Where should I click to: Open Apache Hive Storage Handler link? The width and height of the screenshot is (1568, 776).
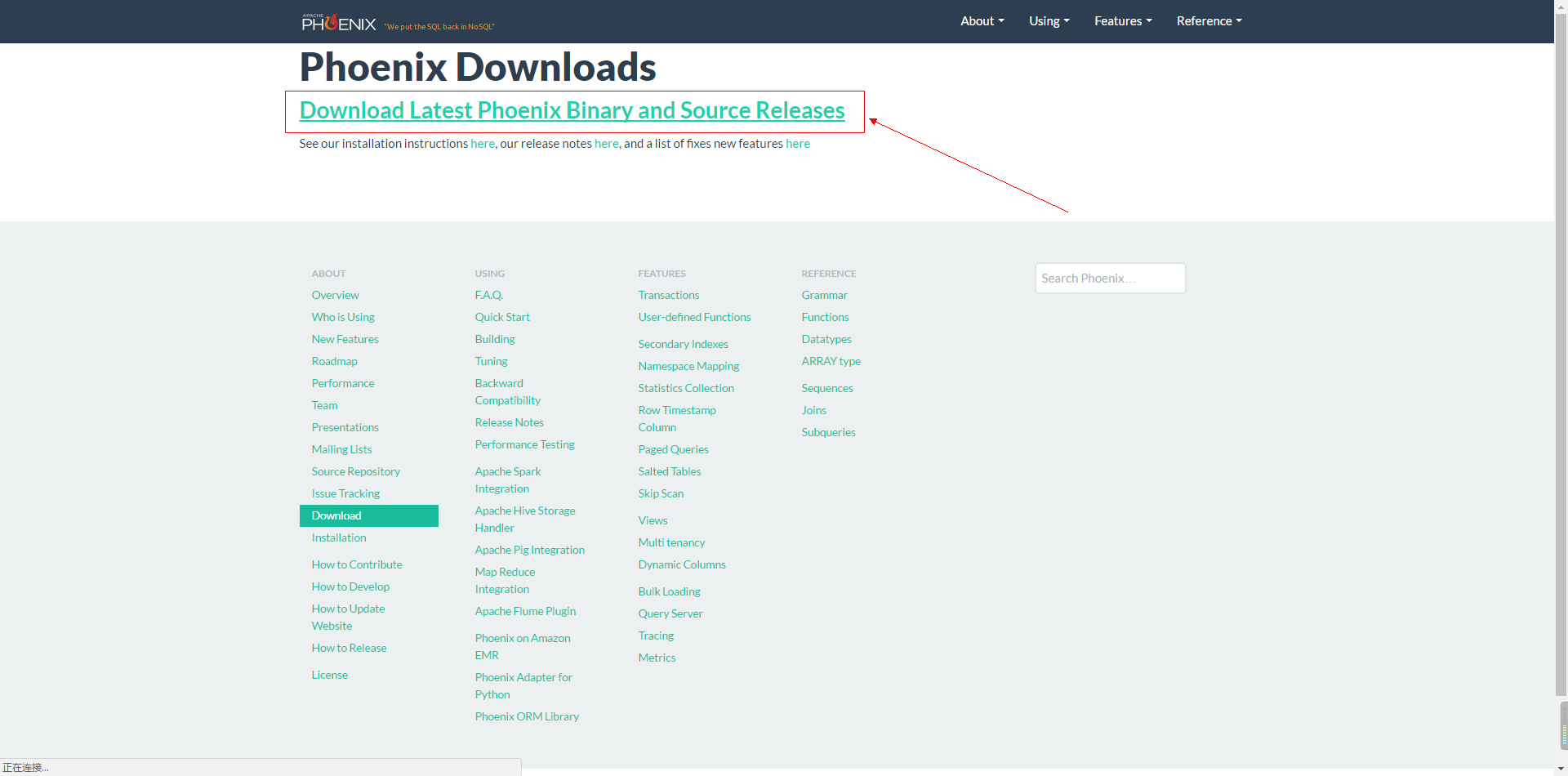(x=525, y=520)
